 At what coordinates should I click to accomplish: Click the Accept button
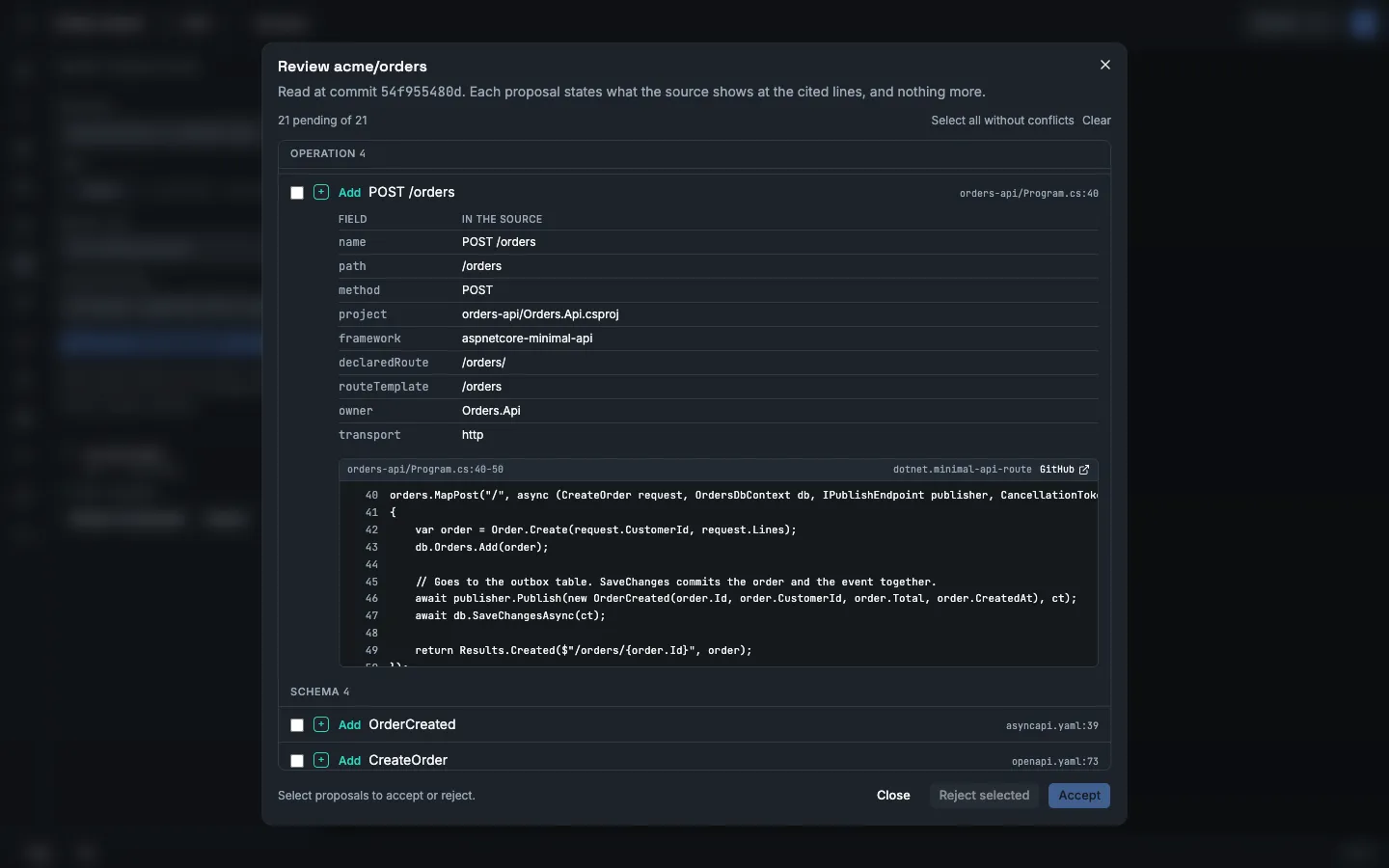click(x=1079, y=796)
